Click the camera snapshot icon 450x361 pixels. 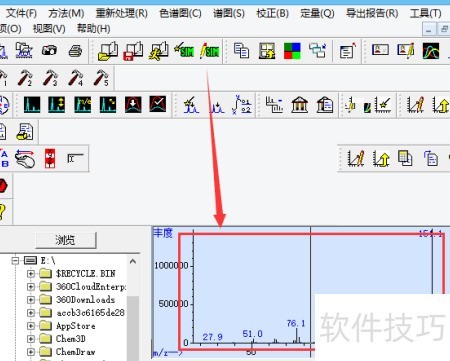click(x=49, y=51)
